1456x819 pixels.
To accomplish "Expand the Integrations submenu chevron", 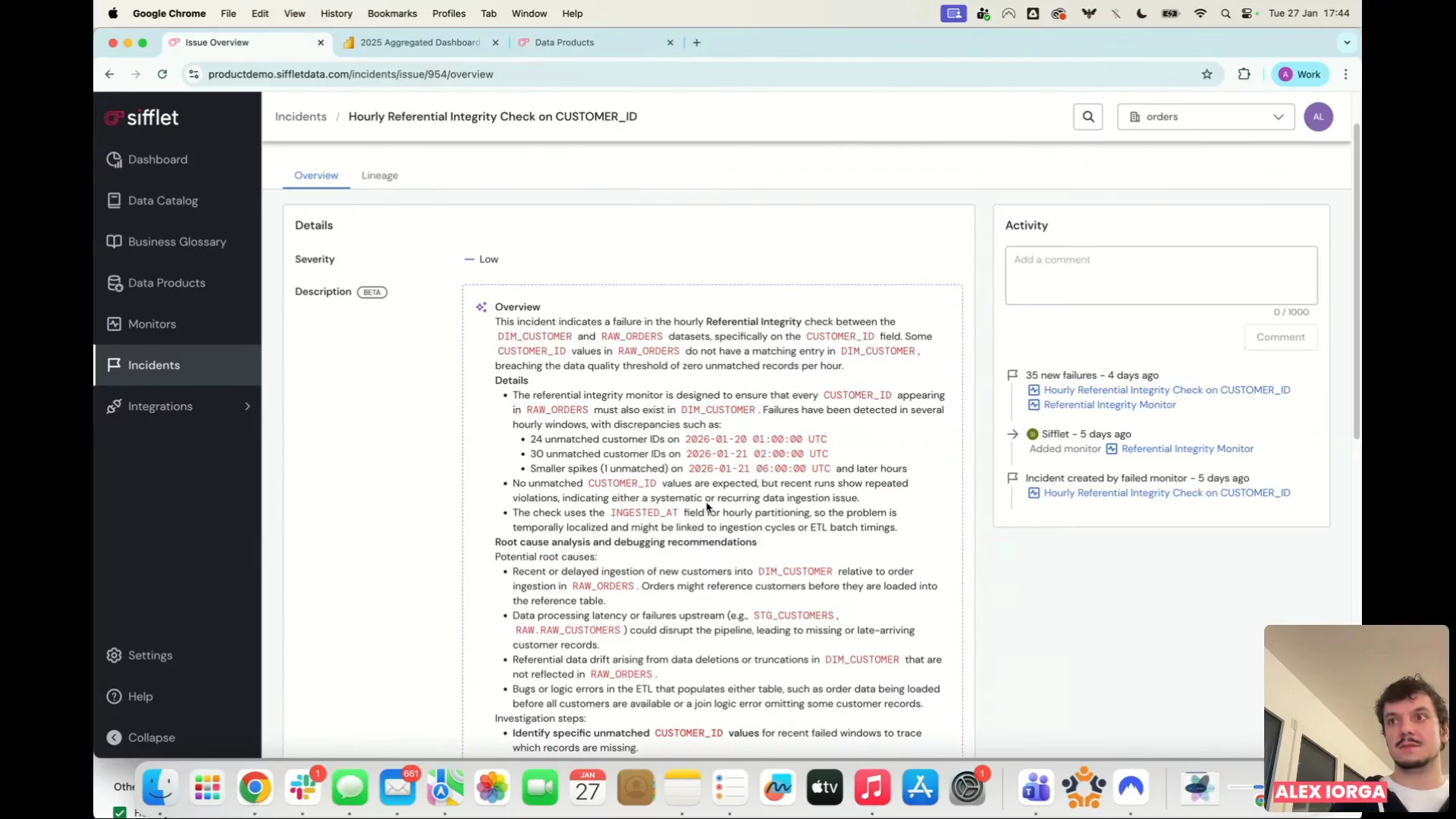I will pos(247,406).
